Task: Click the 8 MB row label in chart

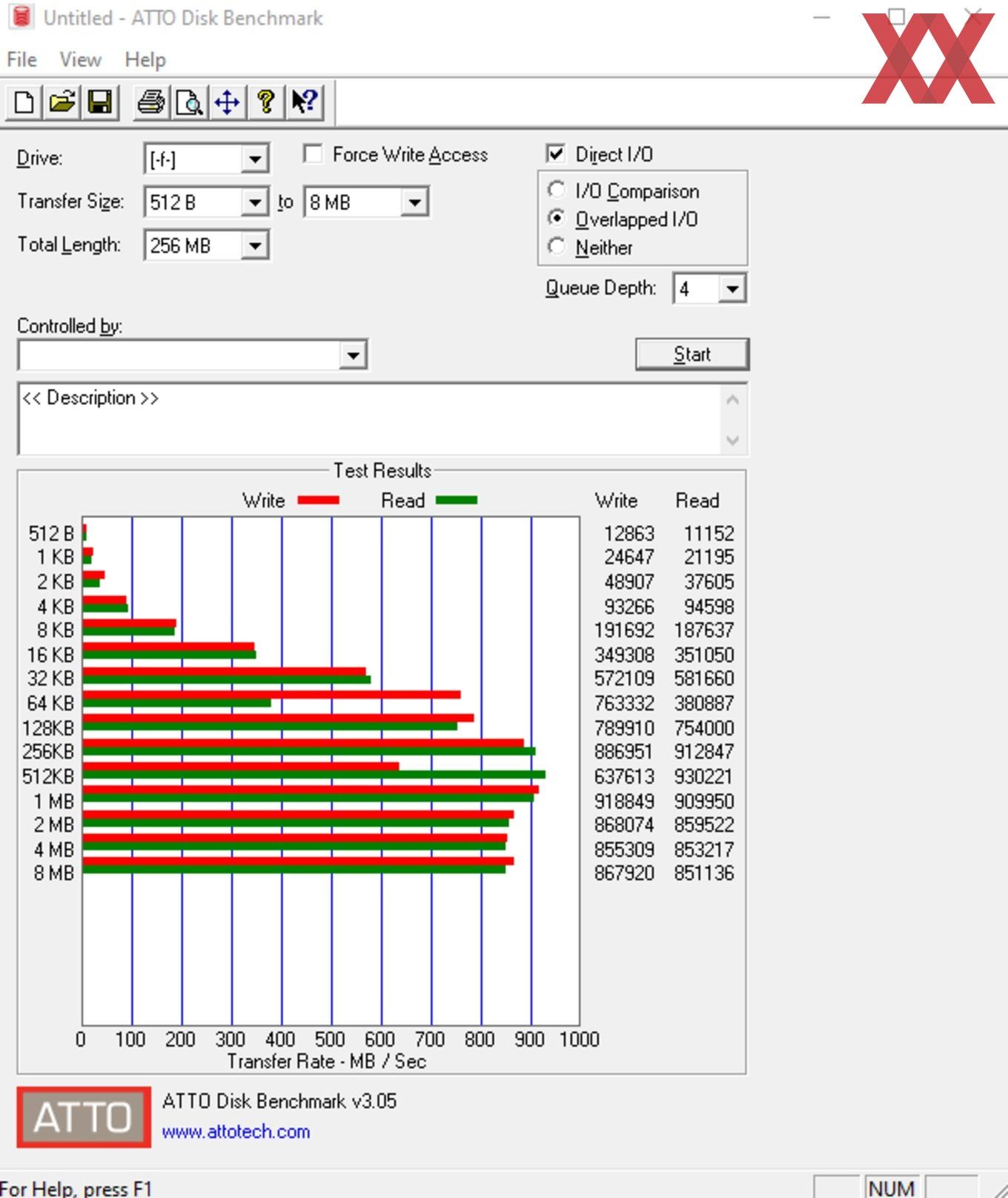Action: click(x=53, y=873)
